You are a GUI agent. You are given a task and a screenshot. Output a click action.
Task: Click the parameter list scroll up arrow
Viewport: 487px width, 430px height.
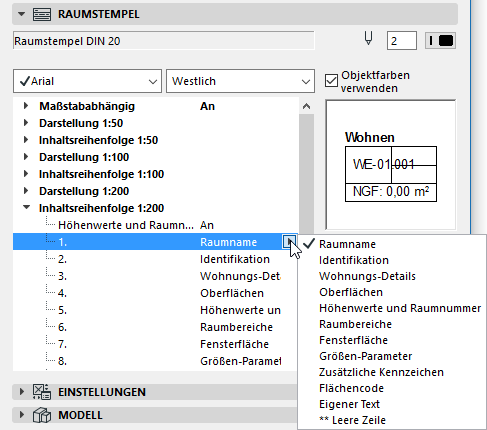click(x=306, y=106)
